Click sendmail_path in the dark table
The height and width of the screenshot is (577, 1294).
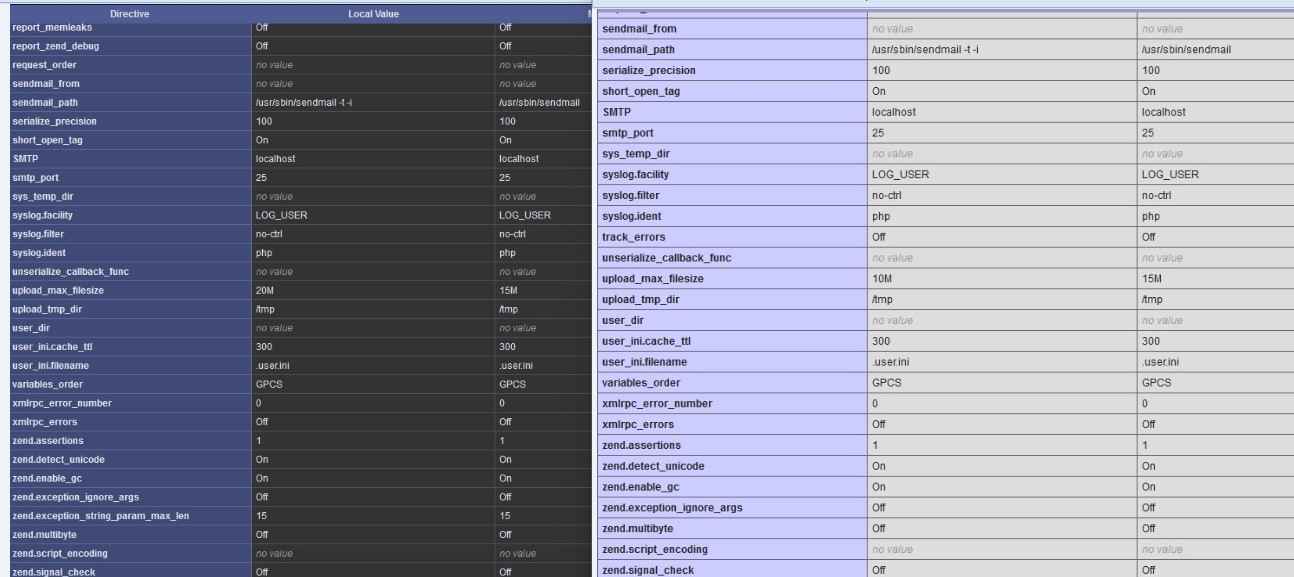pyautogui.click(x=45, y=102)
